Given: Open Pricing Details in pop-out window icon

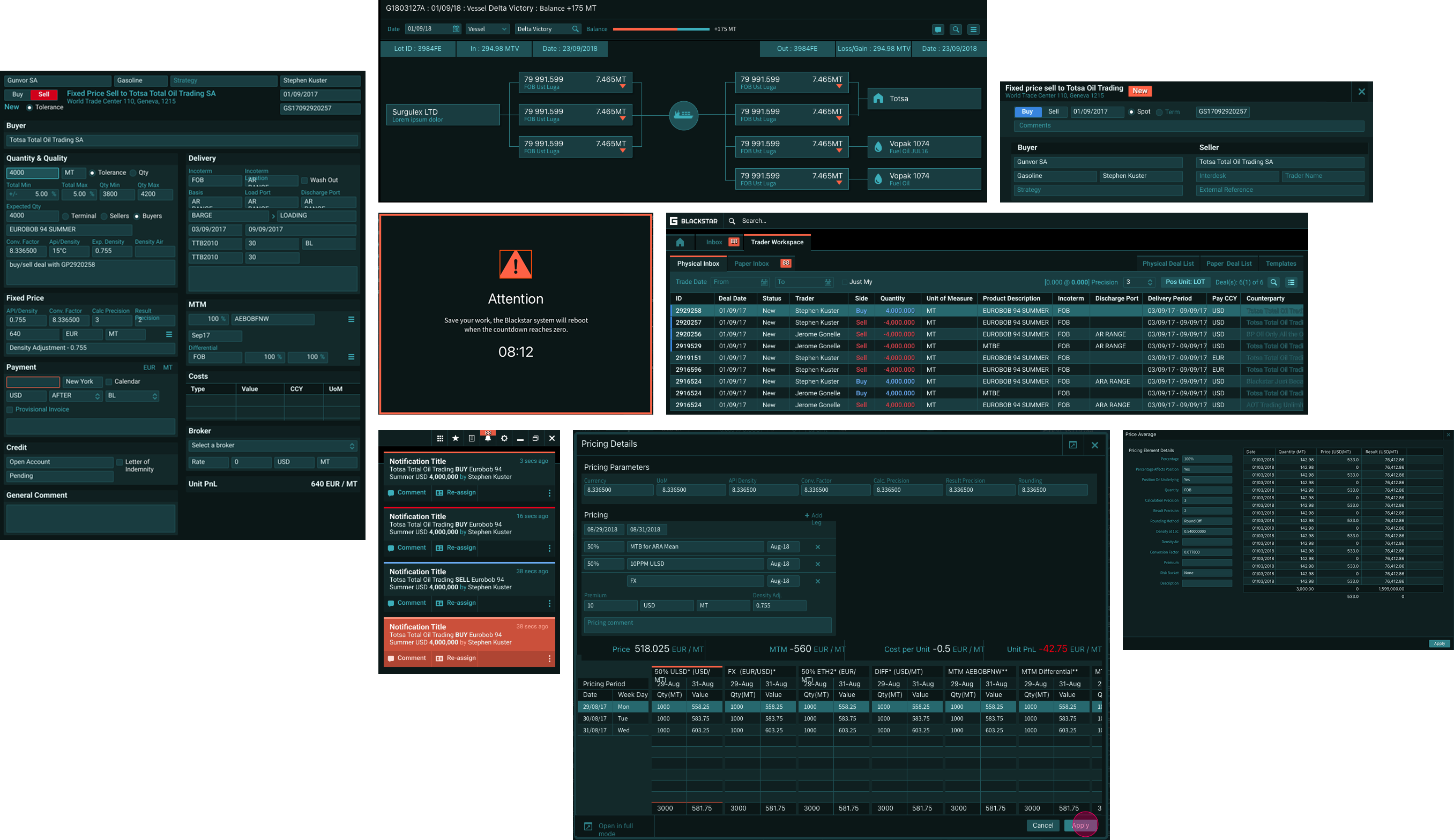Looking at the screenshot, I should click(x=1072, y=445).
